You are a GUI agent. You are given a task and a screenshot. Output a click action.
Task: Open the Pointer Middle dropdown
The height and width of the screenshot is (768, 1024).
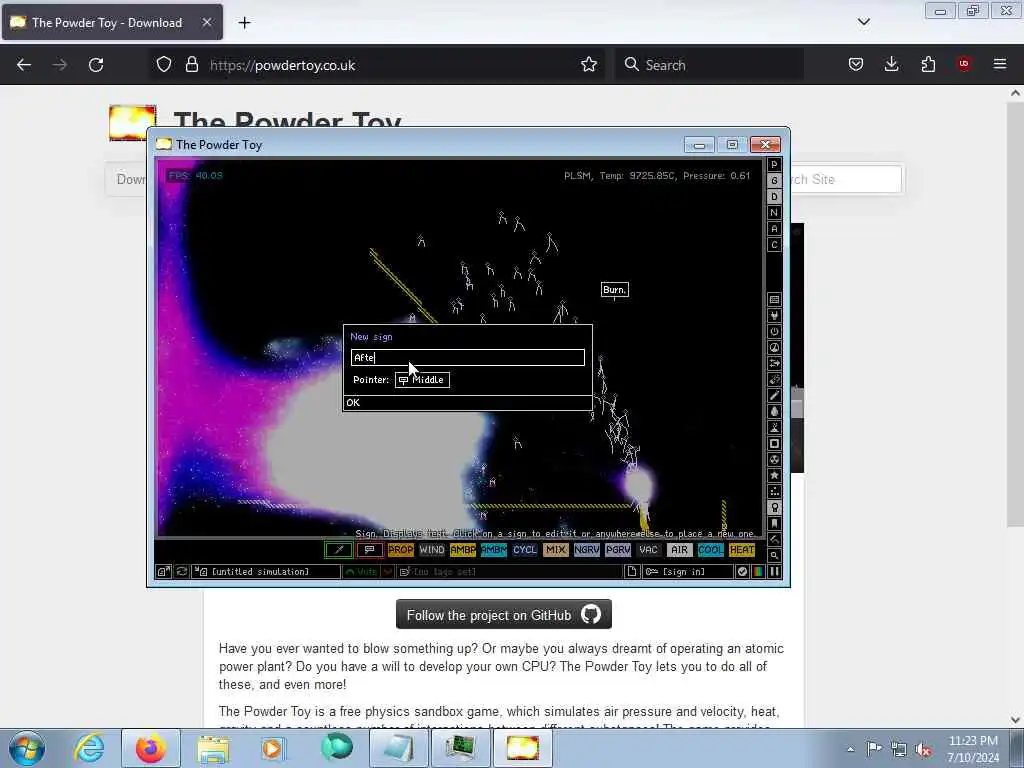click(422, 379)
